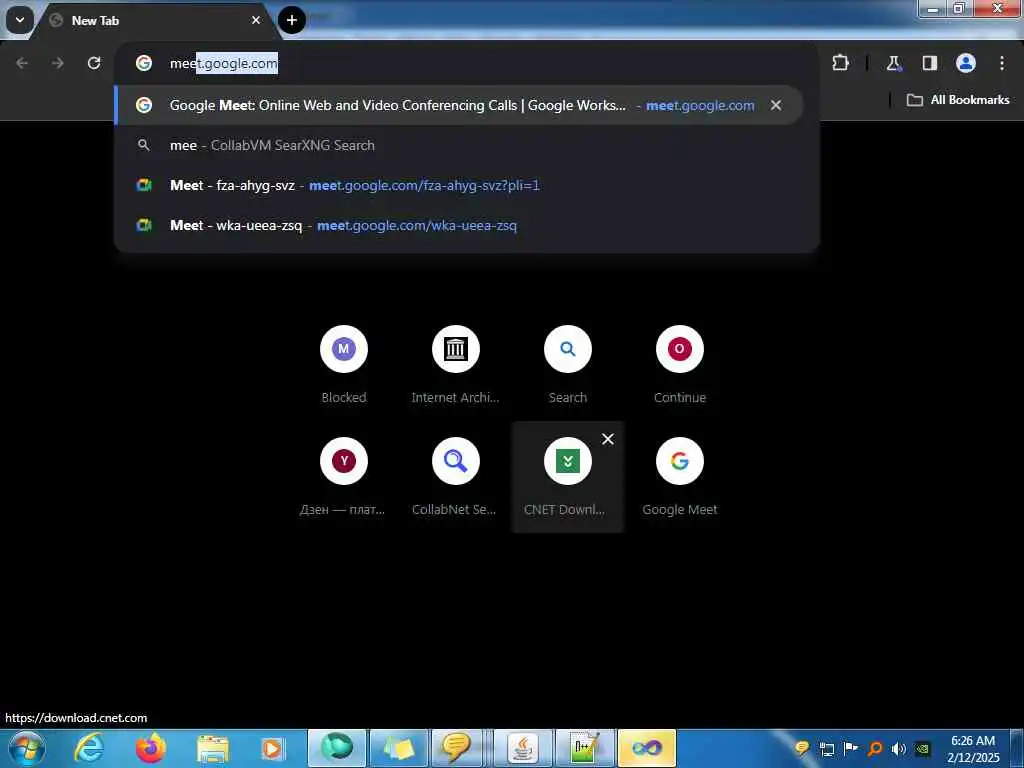
Task: Go back with the back arrow
Action: (22, 63)
